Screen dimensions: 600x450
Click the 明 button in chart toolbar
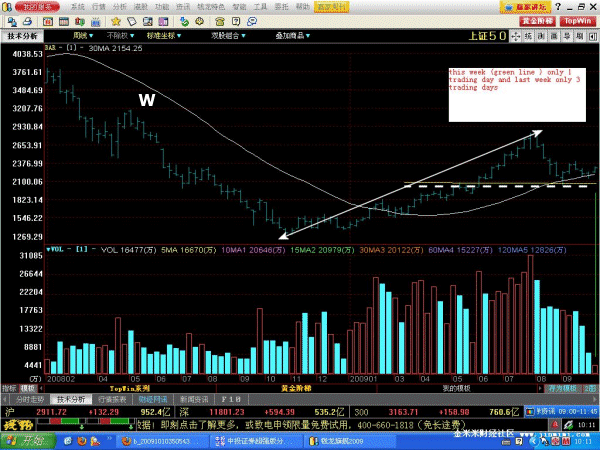click(580, 36)
